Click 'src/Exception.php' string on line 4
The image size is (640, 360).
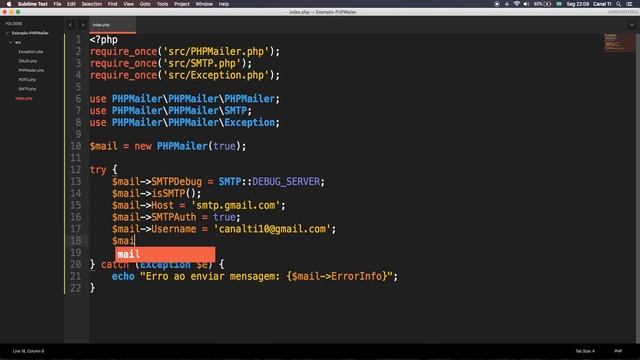(x=216, y=75)
